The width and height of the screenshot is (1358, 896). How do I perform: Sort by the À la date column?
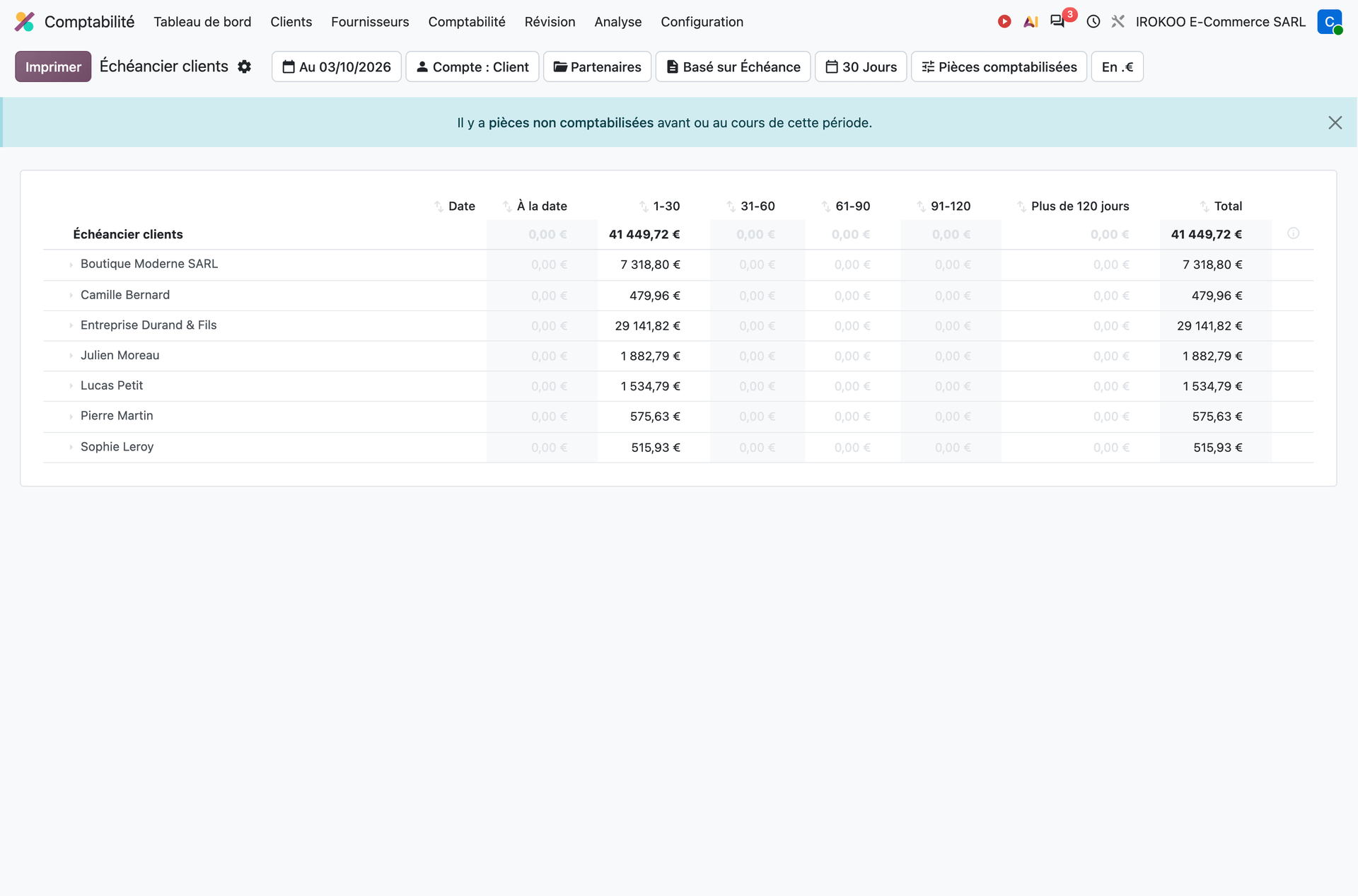point(507,206)
